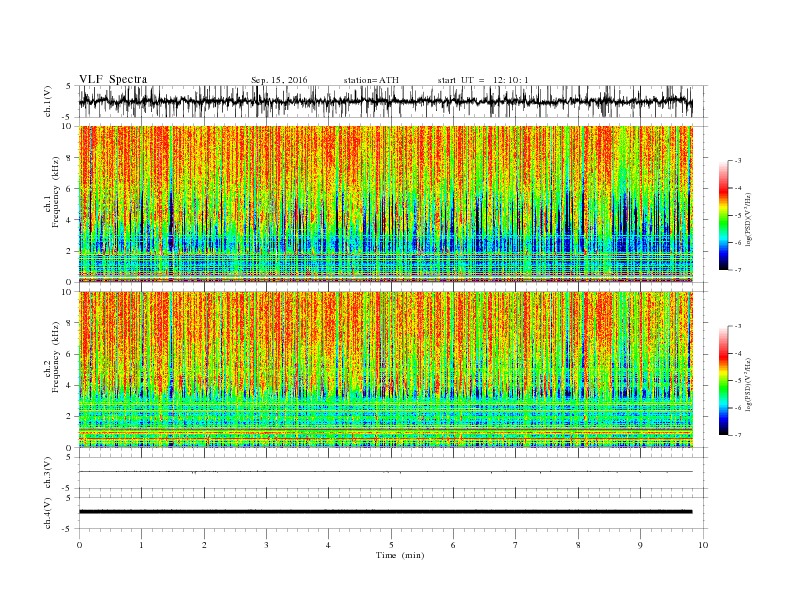Screen dimensions: 792x612
Task: Click the "VLF Spectra" plot title
Action: [113, 79]
